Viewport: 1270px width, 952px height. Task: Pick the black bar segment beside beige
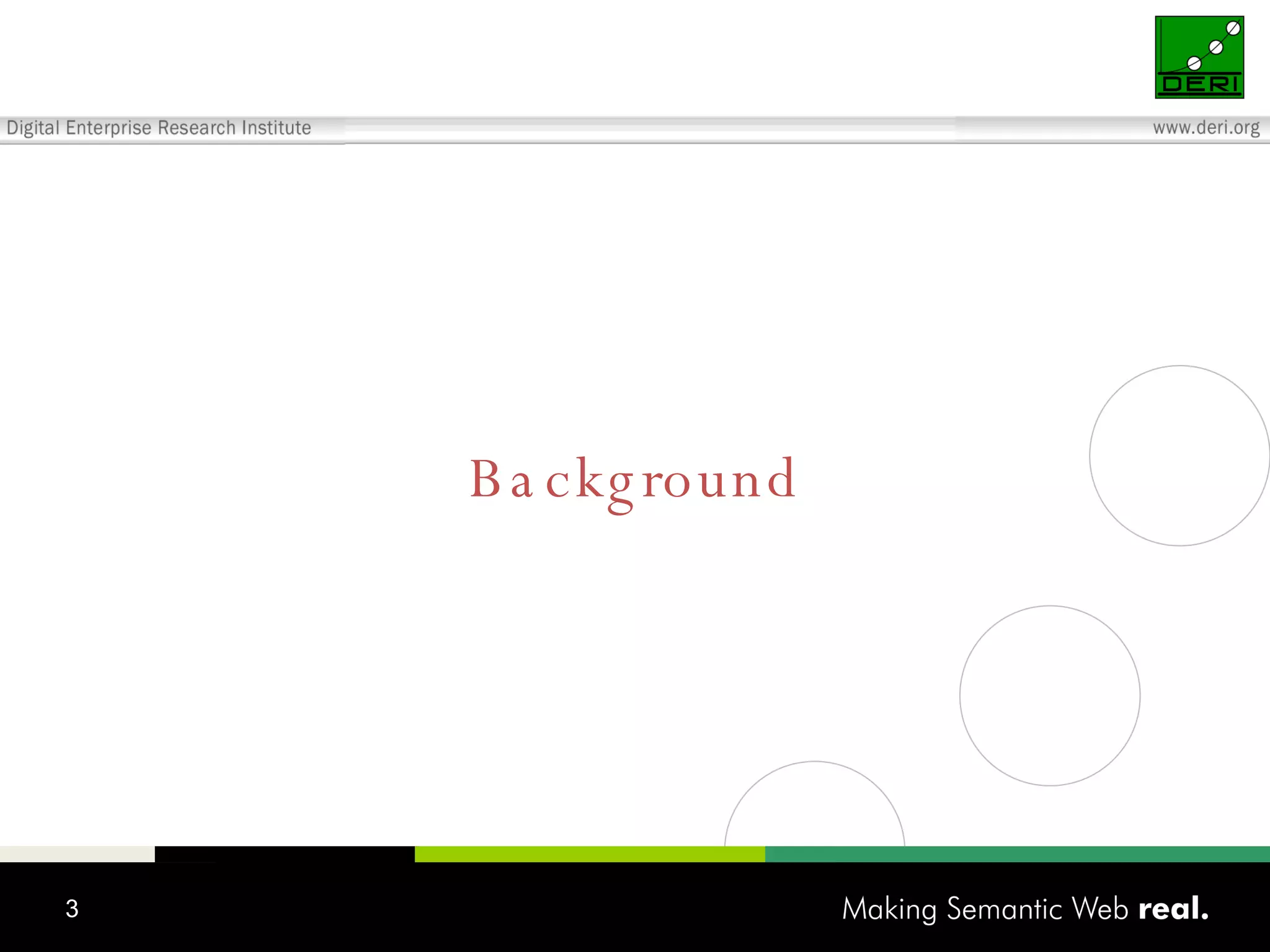284,854
